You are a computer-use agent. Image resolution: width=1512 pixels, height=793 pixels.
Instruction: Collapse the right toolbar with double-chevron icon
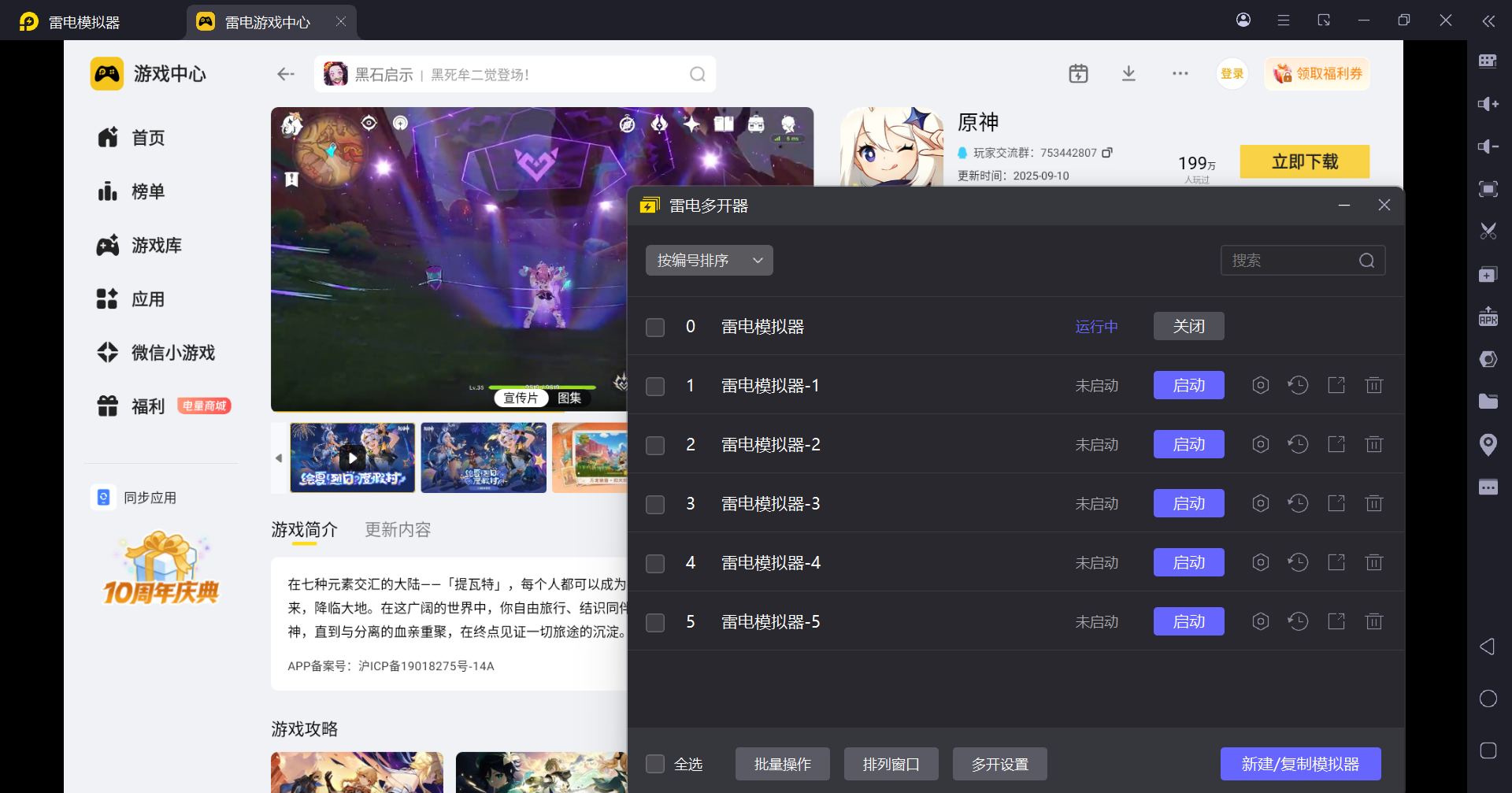1488,21
